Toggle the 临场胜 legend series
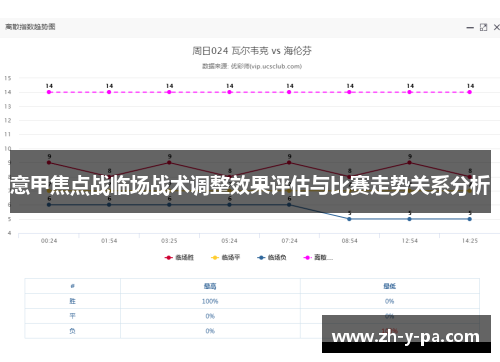Viewport: 500px width, 362px height. [x=179, y=257]
